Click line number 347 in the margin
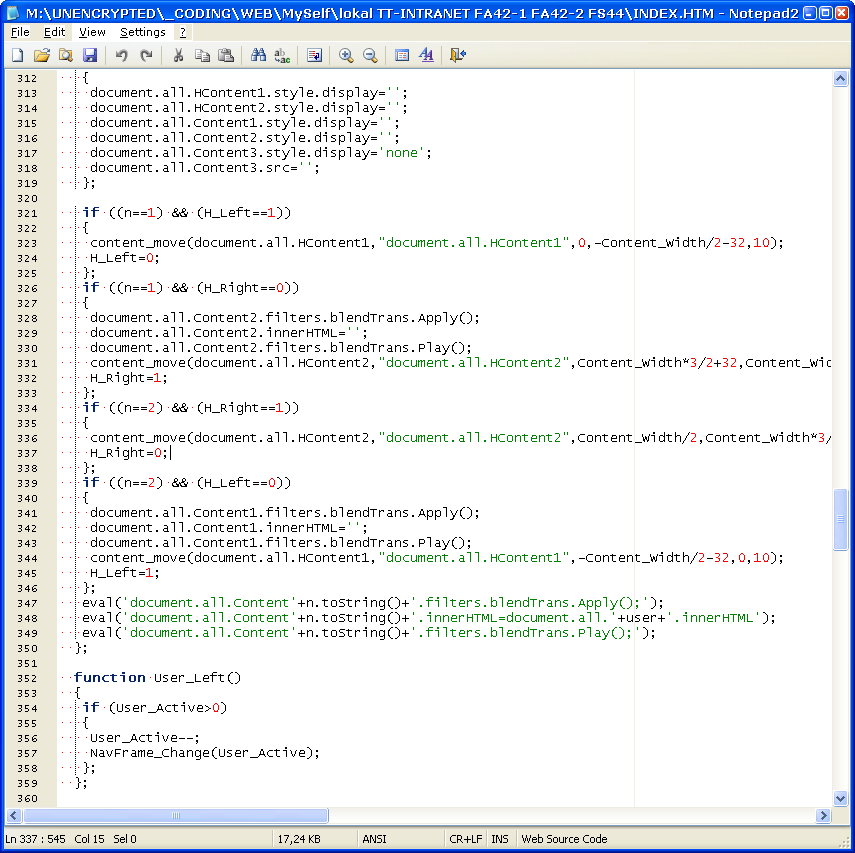 [x=27, y=603]
